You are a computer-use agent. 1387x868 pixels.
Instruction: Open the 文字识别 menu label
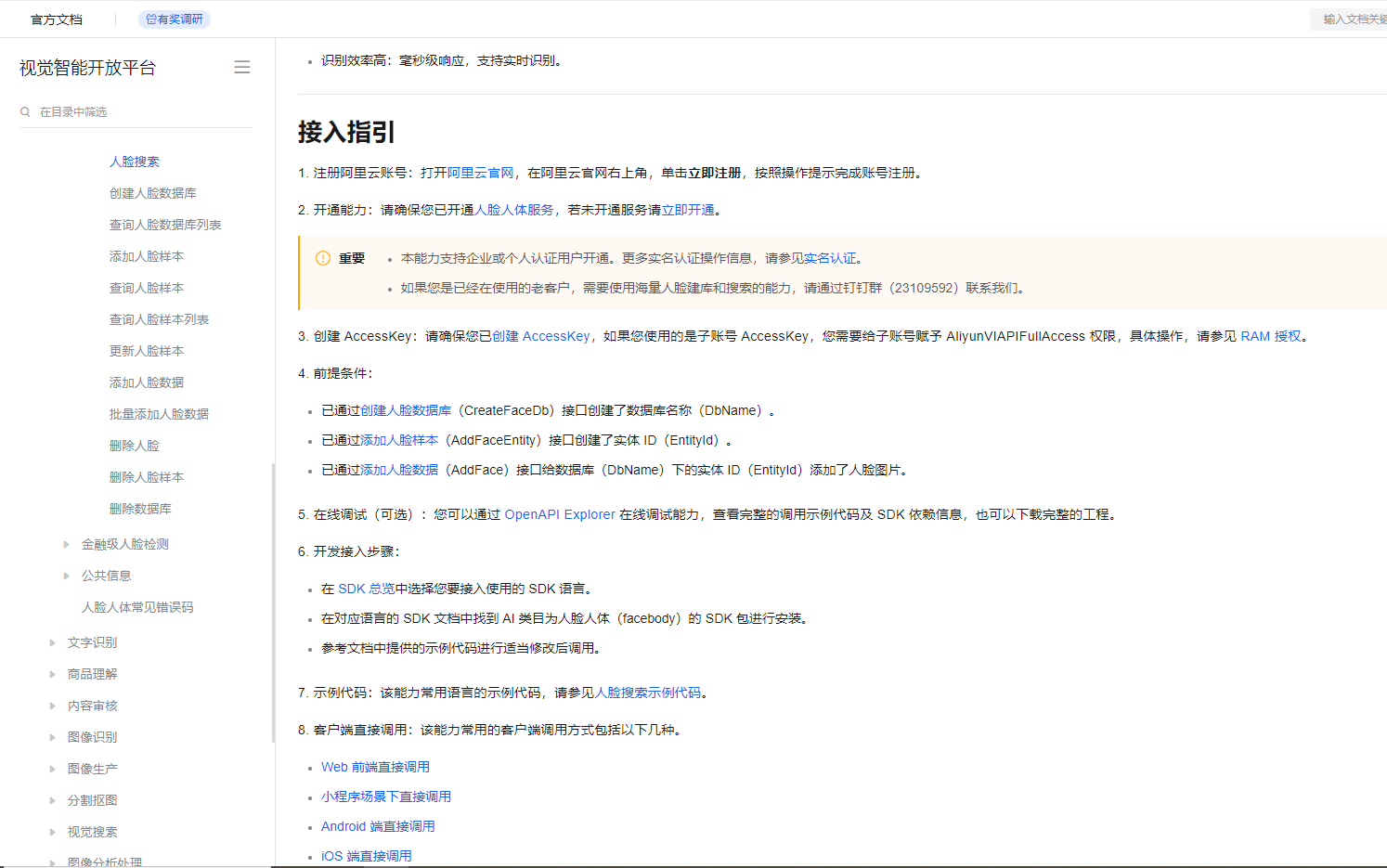click(93, 642)
